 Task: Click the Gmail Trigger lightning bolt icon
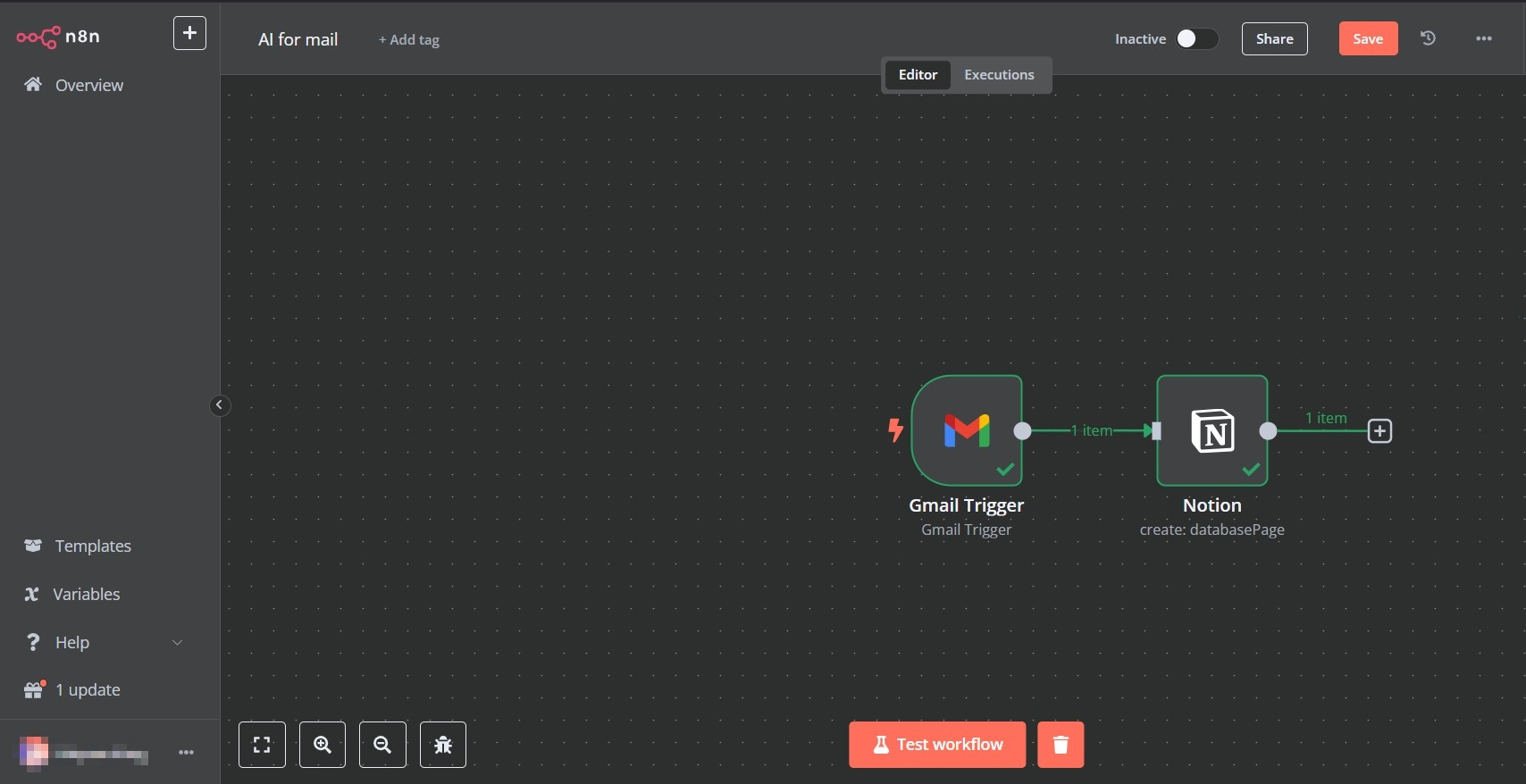(895, 430)
